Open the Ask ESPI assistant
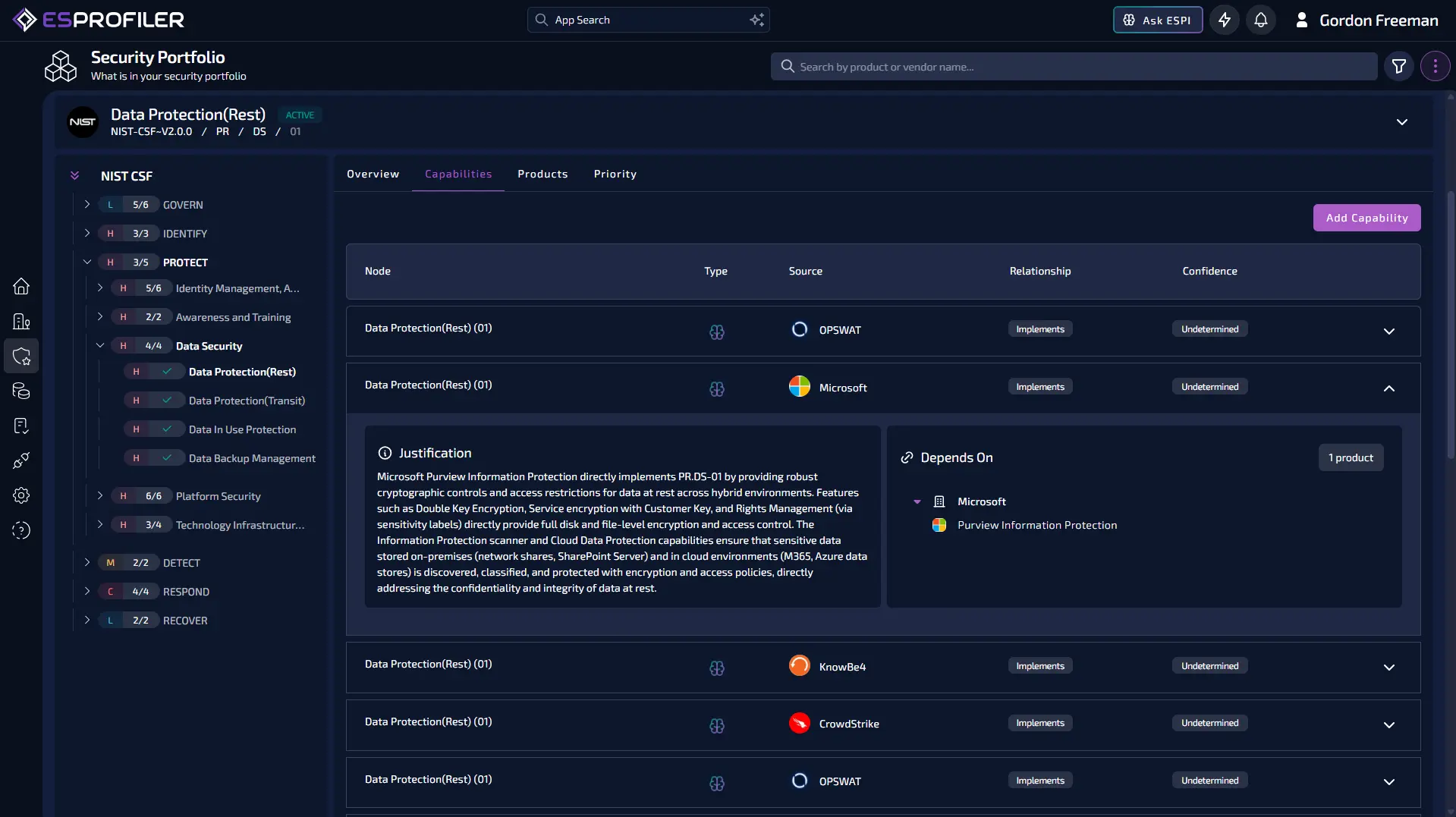This screenshot has width=1456, height=817. click(x=1158, y=20)
